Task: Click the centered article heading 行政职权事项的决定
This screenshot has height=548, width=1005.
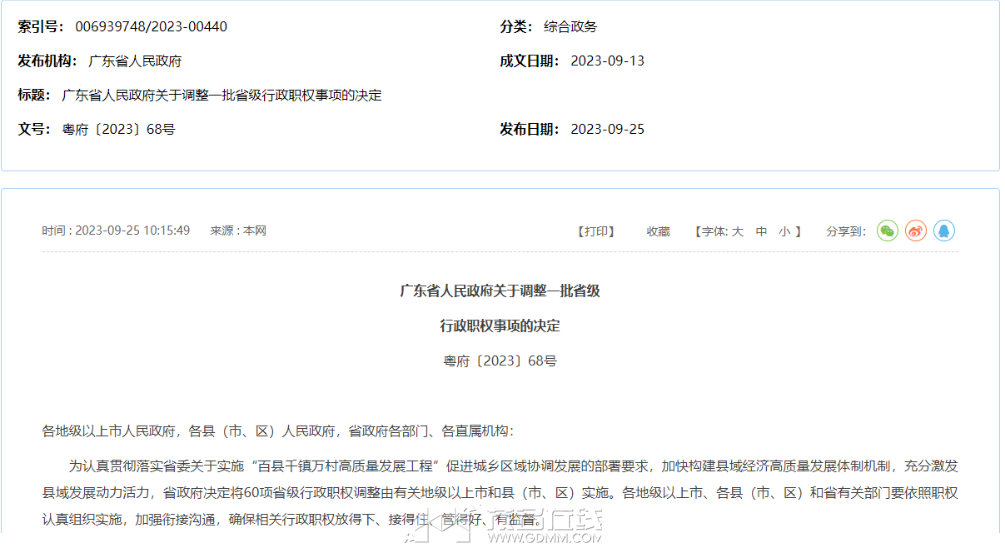Action: click(500, 326)
